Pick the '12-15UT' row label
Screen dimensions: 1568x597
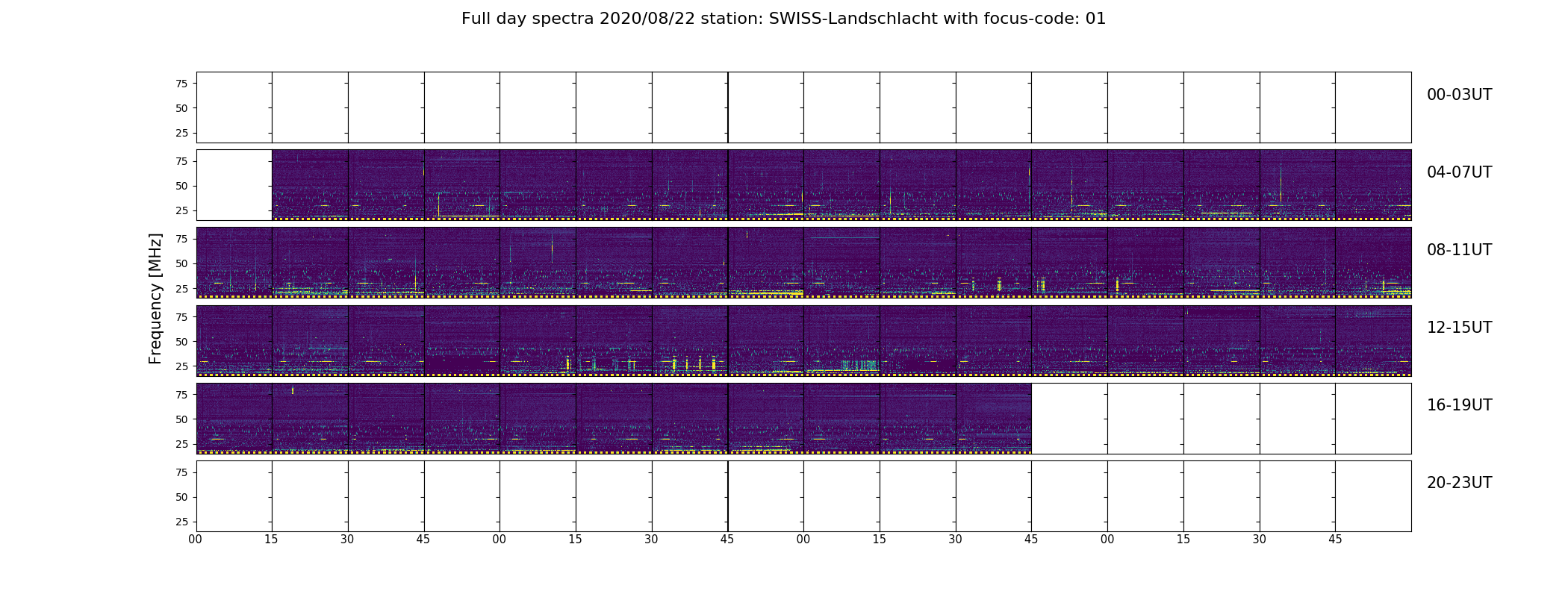pyautogui.click(x=1459, y=328)
